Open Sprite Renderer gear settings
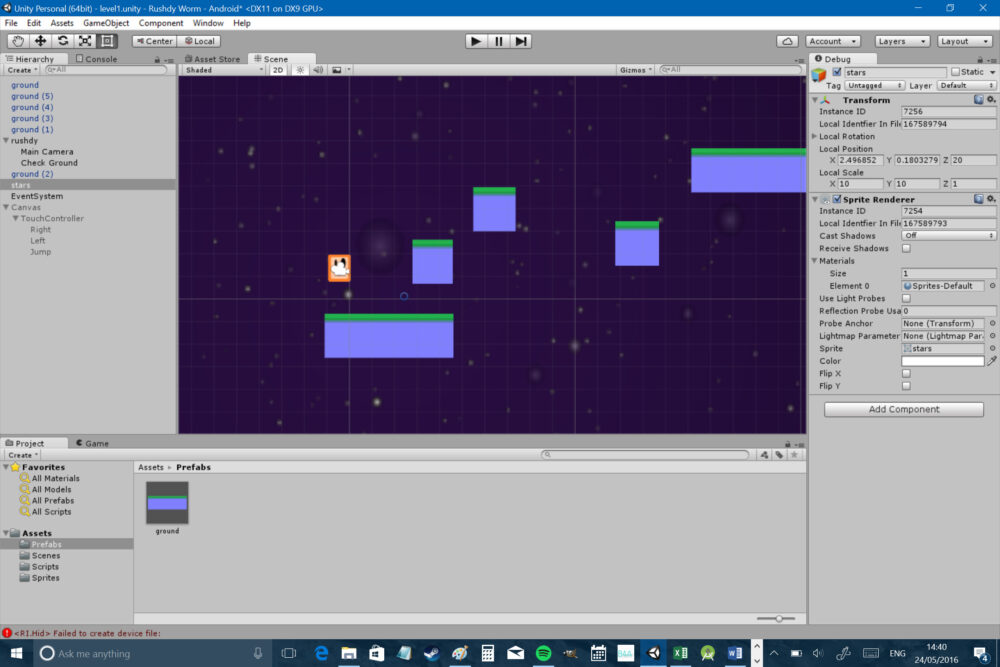Image resolution: width=1000 pixels, height=667 pixels. (x=991, y=199)
